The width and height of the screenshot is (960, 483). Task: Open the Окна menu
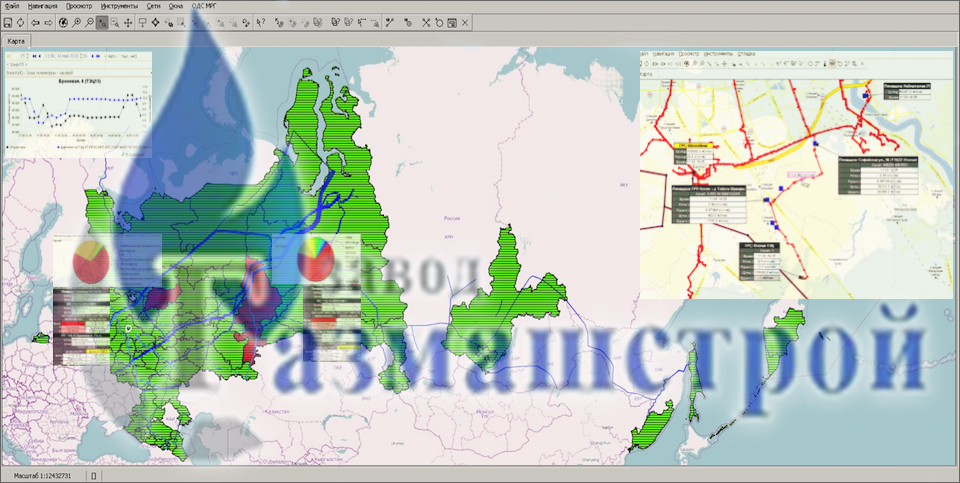pyautogui.click(x=176, y=6)
